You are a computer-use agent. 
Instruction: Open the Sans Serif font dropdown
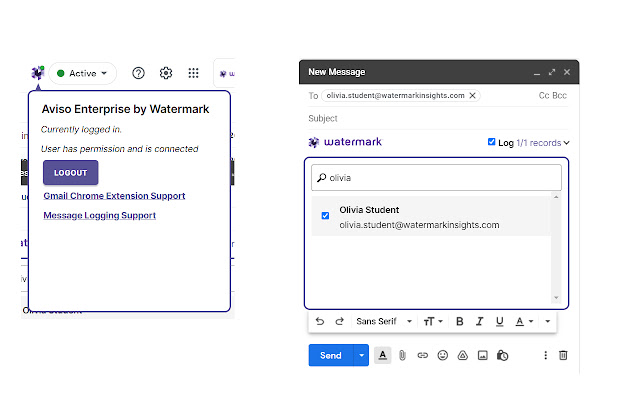click(384, 322)
